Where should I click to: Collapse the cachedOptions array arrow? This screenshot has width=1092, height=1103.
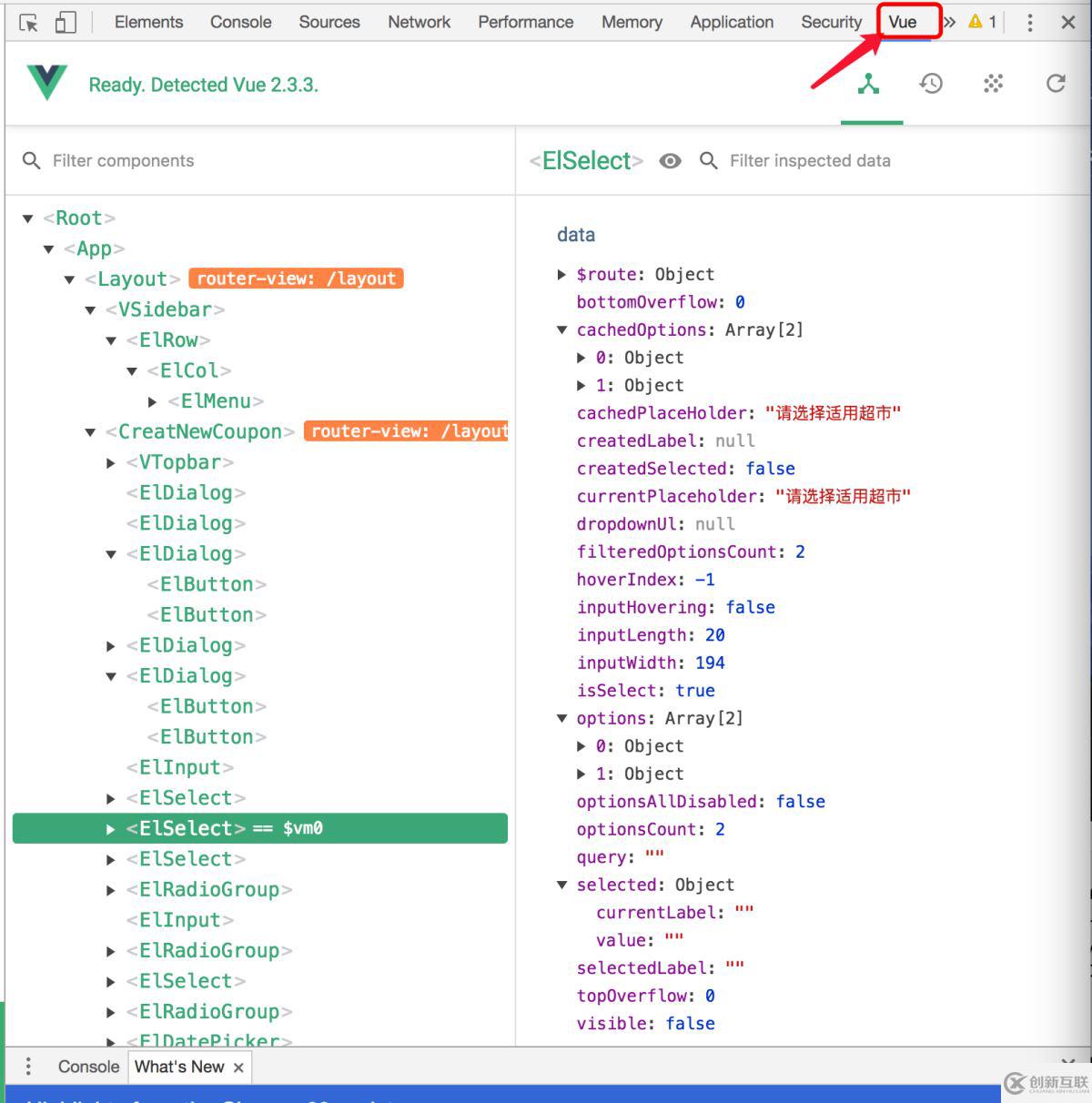(561, 329)
